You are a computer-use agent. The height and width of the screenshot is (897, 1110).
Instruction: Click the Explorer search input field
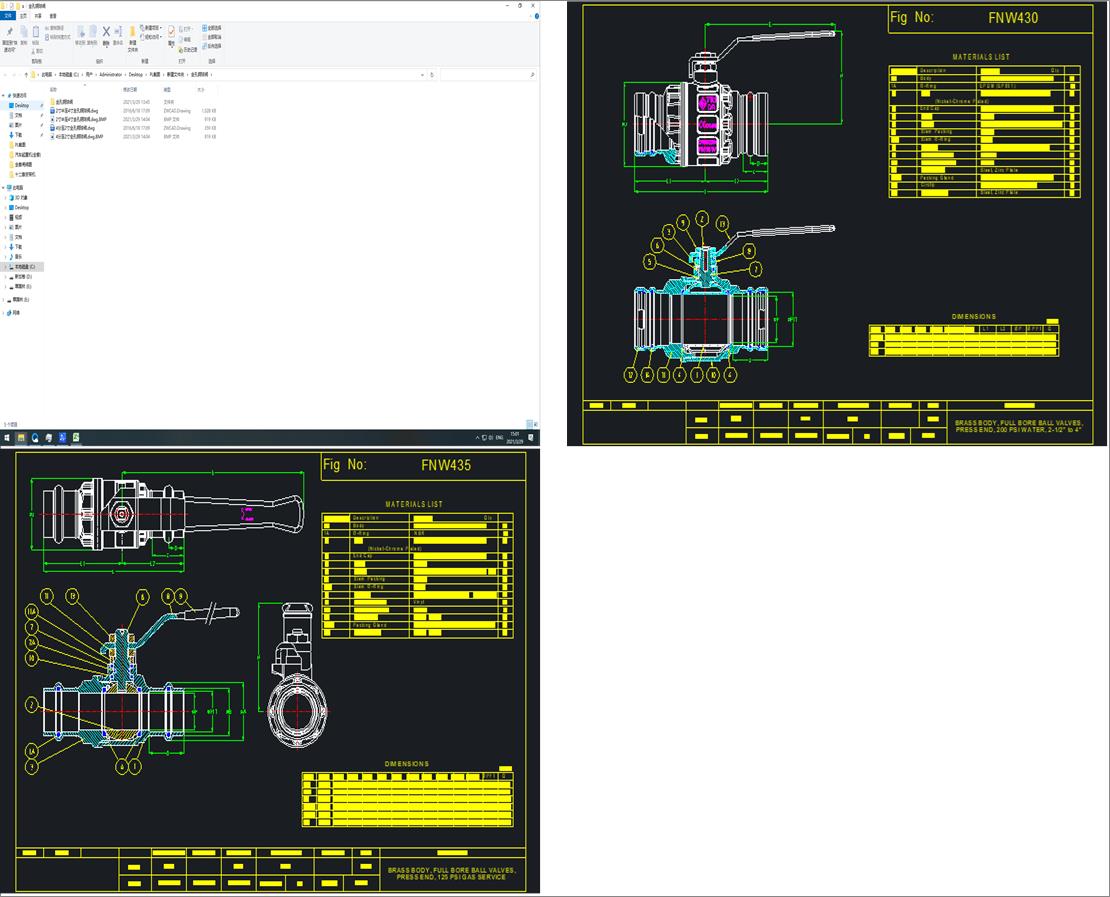(487, 74)
